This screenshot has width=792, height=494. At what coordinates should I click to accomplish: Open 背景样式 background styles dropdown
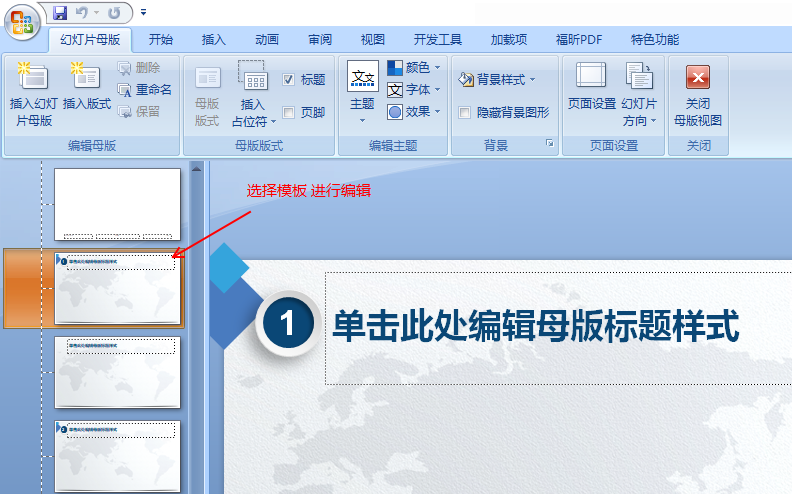point(497,79)
